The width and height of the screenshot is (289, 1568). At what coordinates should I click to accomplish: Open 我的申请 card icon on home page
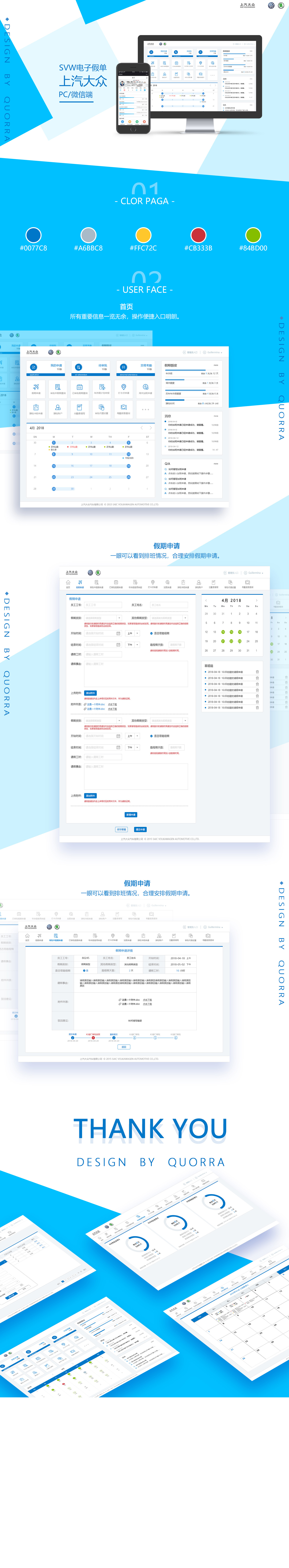34,367
